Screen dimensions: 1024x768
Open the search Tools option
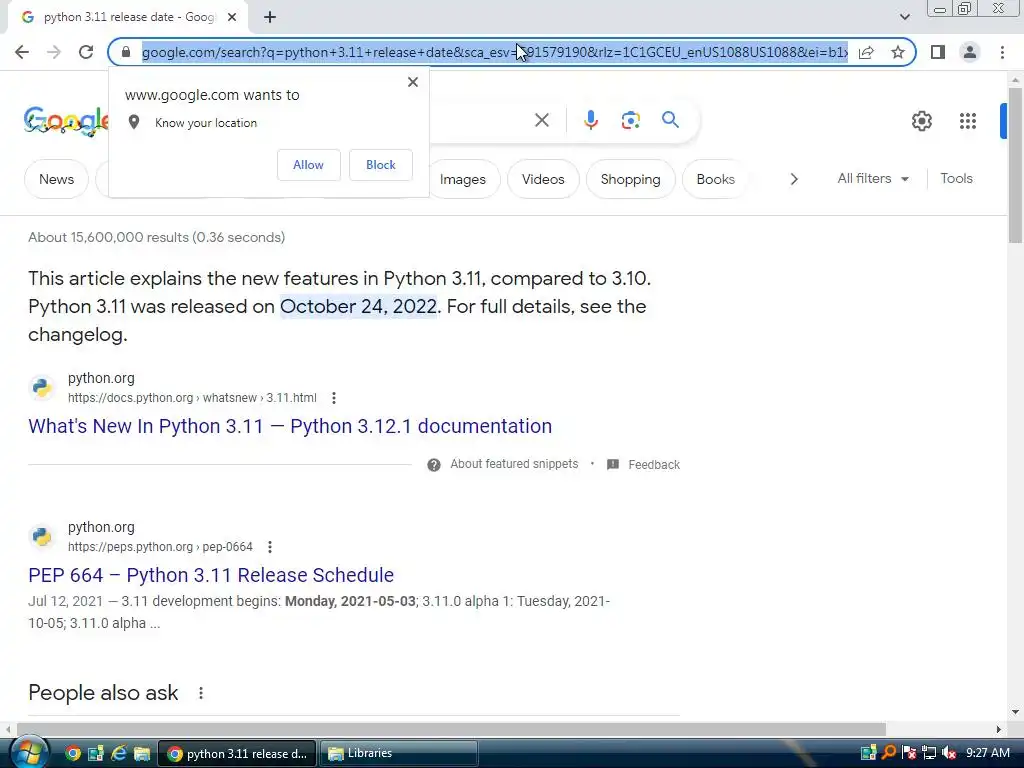click(x=956, y=178)
